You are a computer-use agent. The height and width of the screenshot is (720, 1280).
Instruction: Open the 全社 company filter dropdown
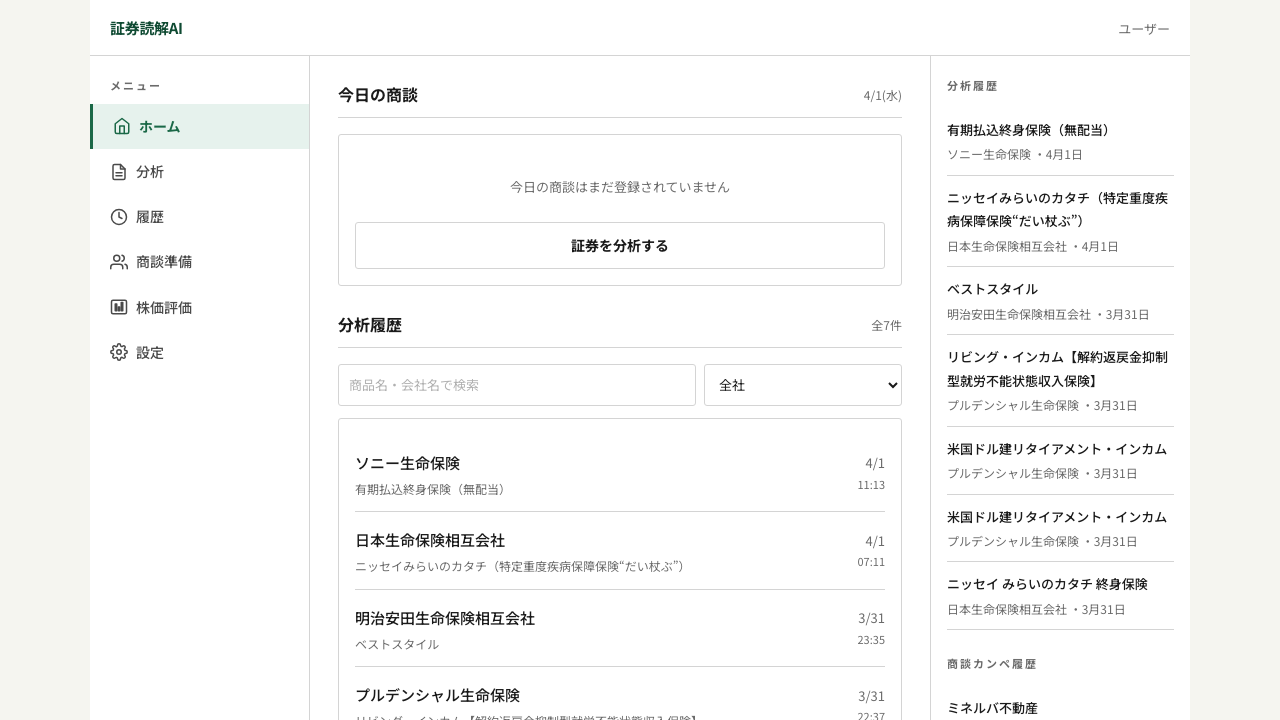click(x=803, y=385)
